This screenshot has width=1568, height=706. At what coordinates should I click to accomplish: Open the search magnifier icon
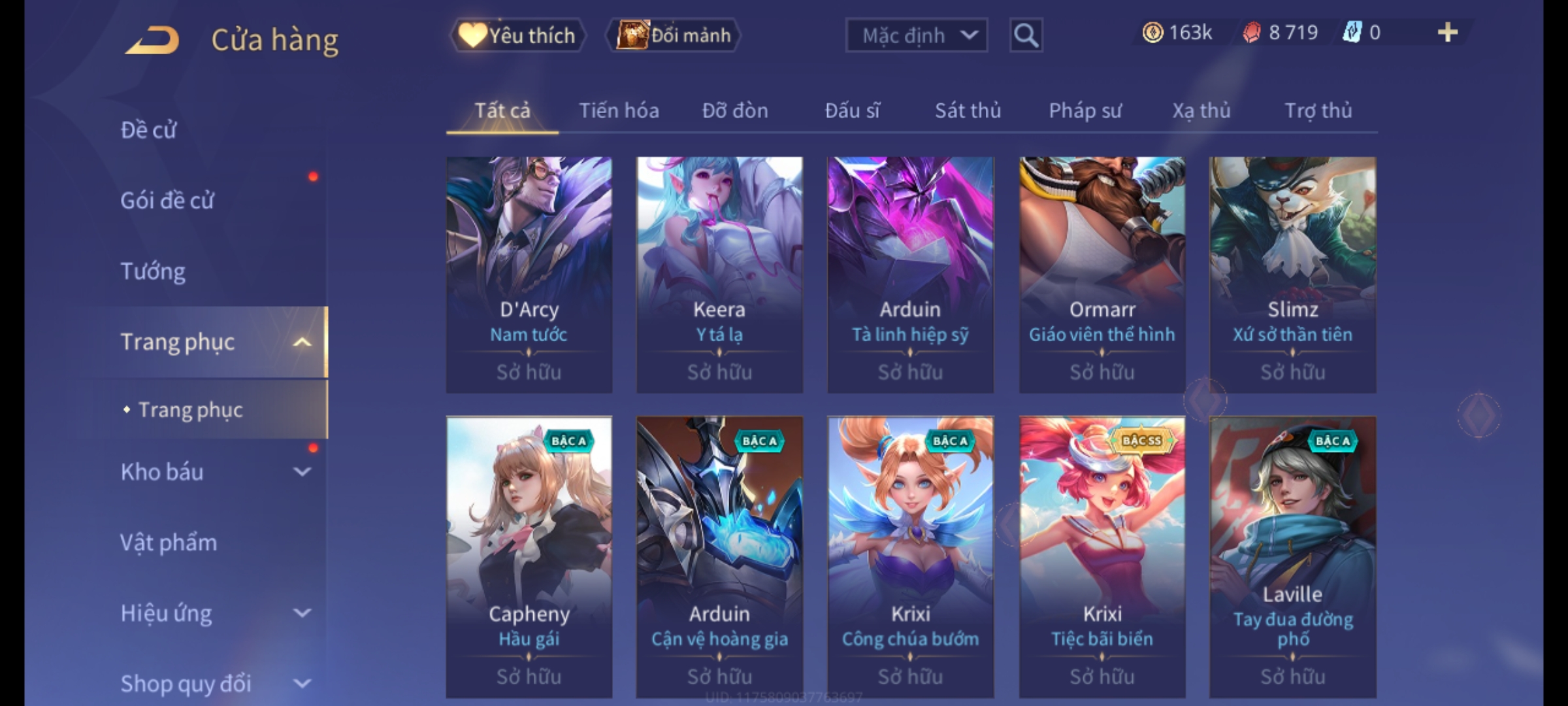coord(1026,35)
